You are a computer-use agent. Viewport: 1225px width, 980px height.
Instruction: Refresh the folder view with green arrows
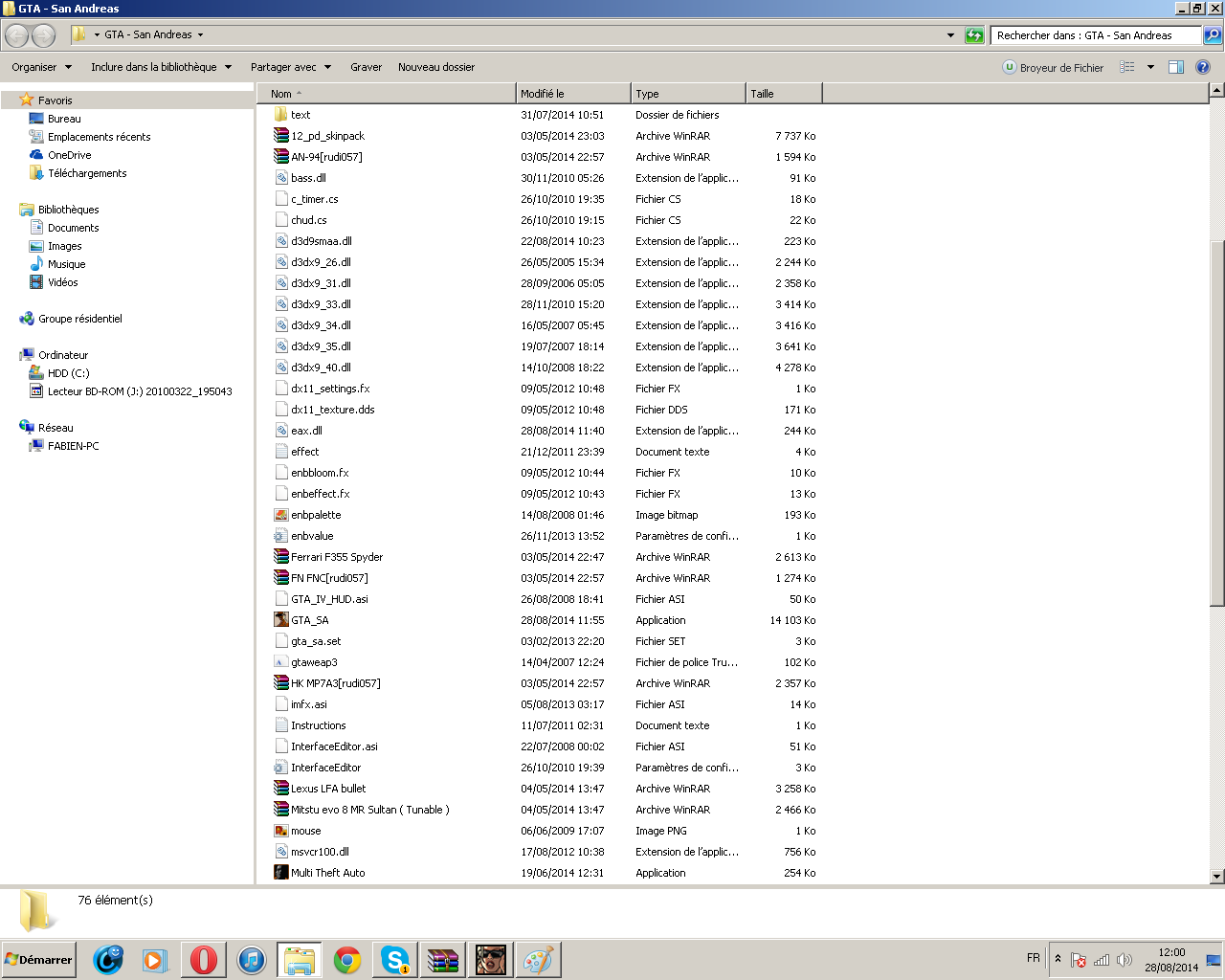[x=974, y=35]
